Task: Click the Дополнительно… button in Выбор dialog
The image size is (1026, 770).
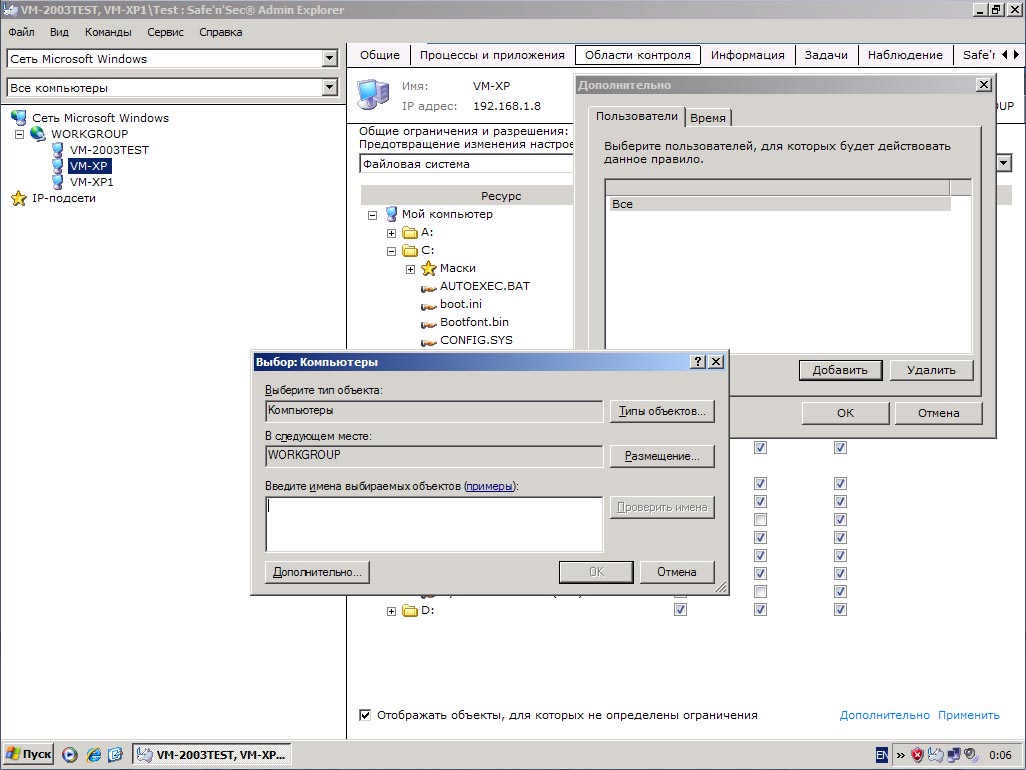Action: click(317, 572)
